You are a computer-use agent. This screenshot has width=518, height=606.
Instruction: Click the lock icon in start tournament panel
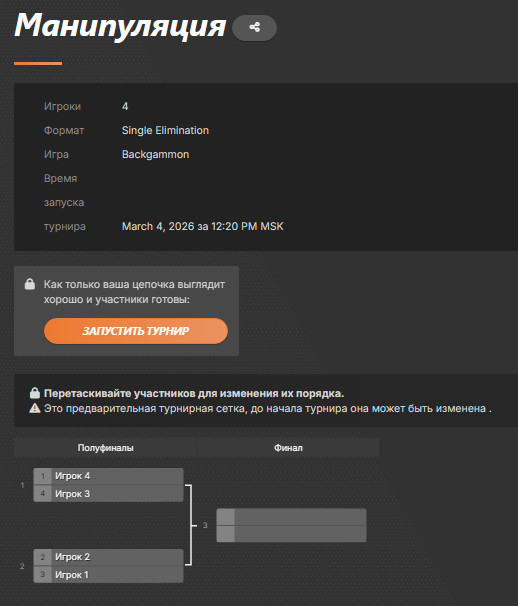pos(30,284)
